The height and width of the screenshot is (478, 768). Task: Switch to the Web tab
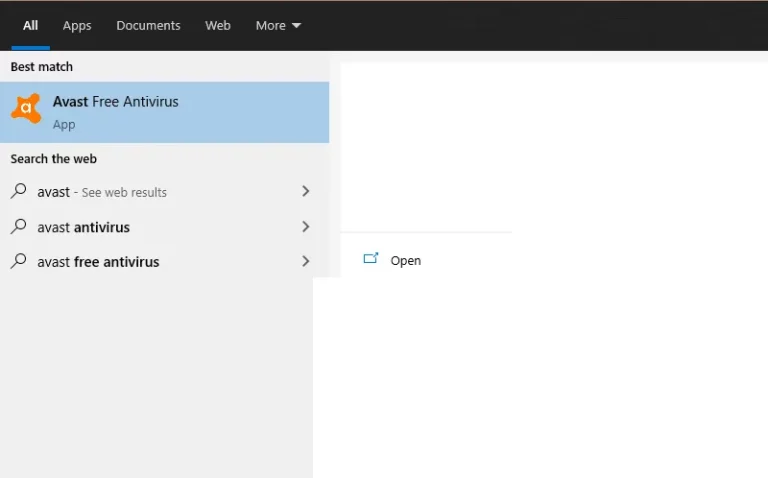pyautogui.click(x=217, y=25)
